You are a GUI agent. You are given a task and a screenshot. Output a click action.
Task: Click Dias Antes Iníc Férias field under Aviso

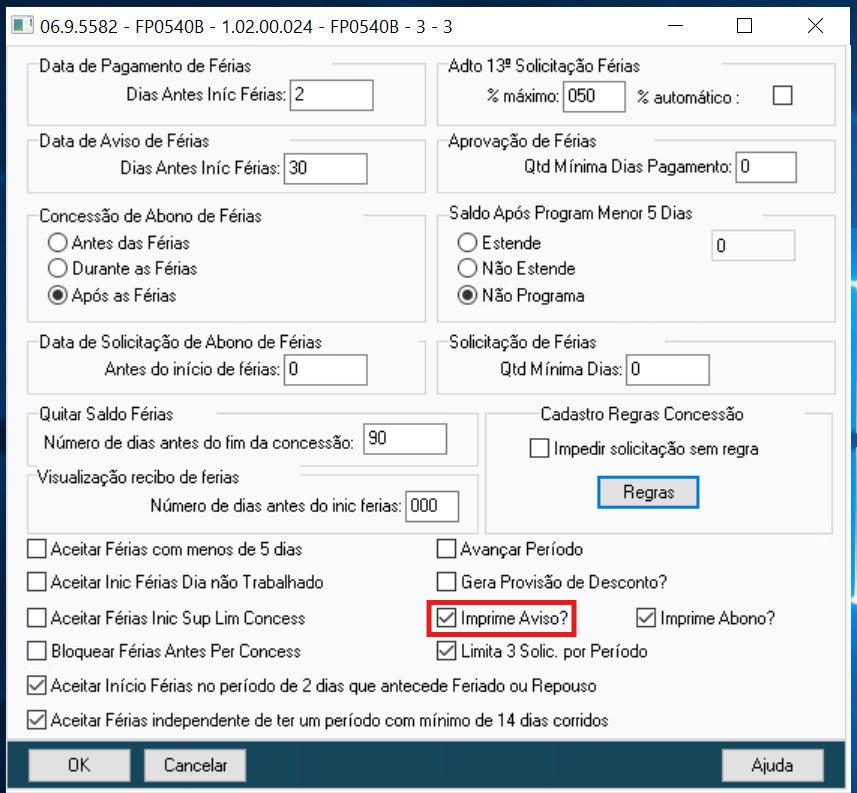pyautogui.click(x=325, y=168)
